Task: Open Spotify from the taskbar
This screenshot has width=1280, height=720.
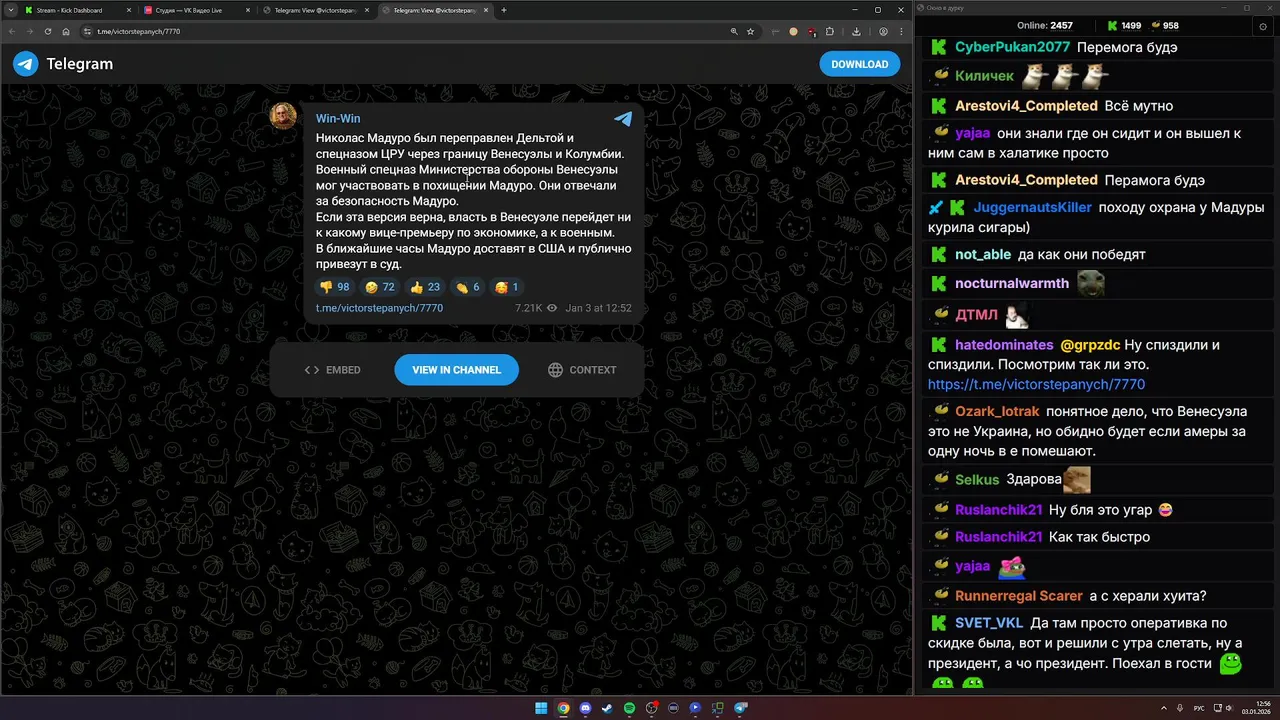Action: point(629,708)
